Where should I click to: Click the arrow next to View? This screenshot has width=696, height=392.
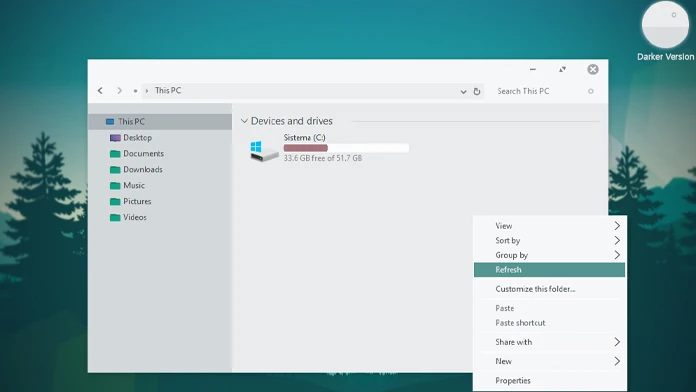617,226
